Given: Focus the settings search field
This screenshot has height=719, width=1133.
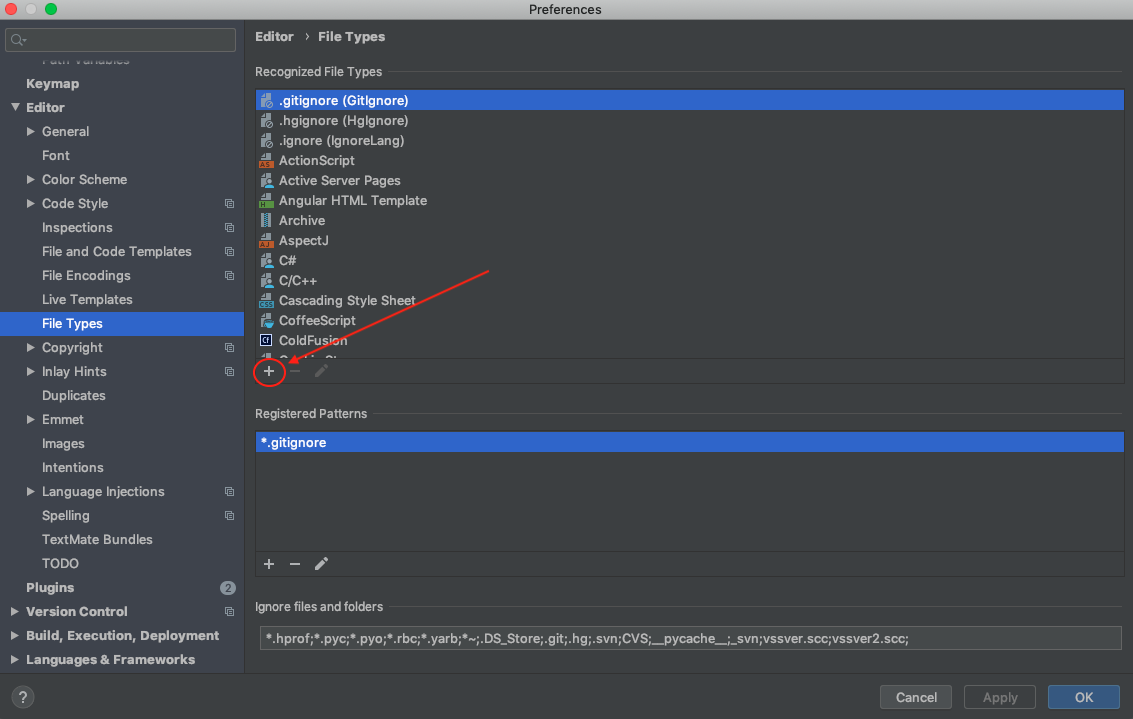Looking at the screenshot, I should pyautogui.click(x=121, y=40).
